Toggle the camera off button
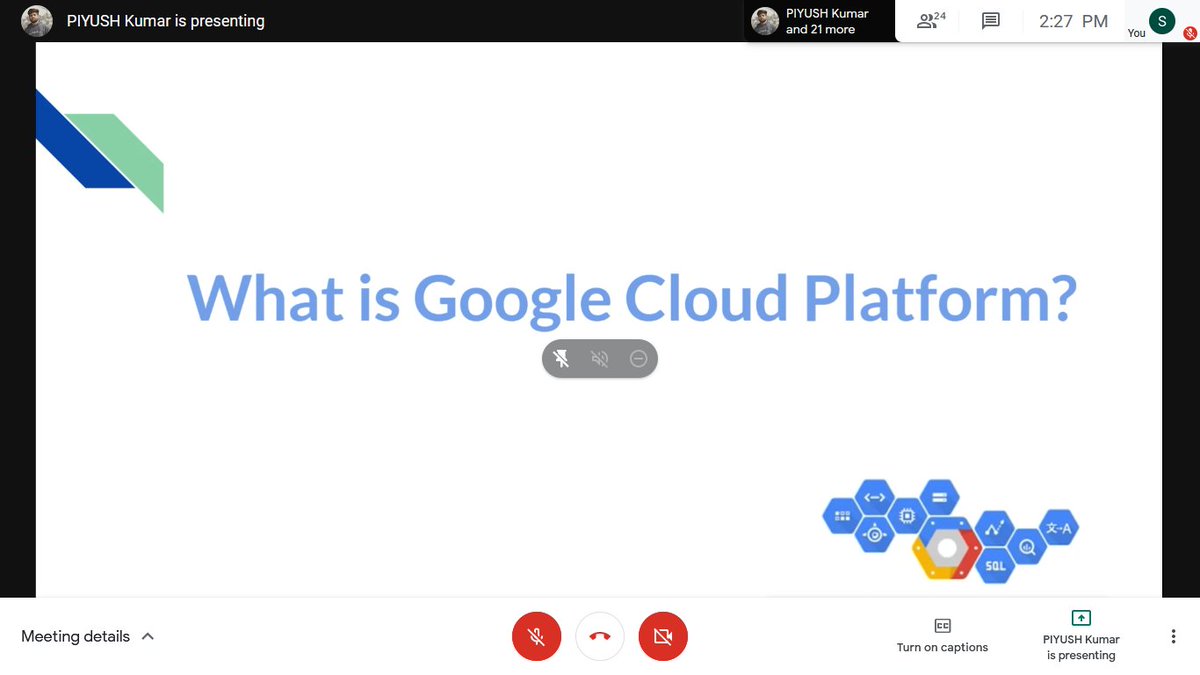 point(663,636)
